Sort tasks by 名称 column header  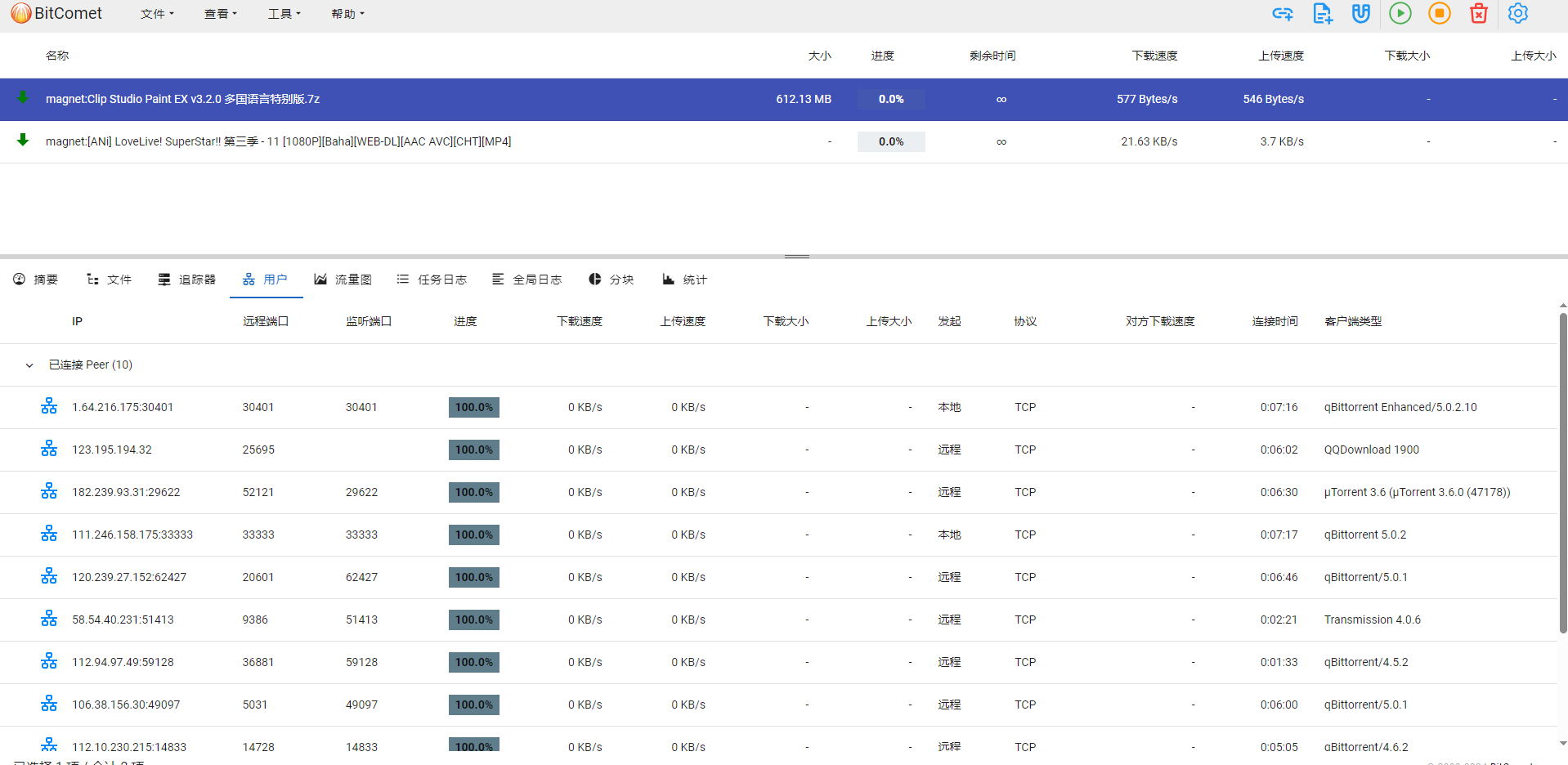pos(57,56)
